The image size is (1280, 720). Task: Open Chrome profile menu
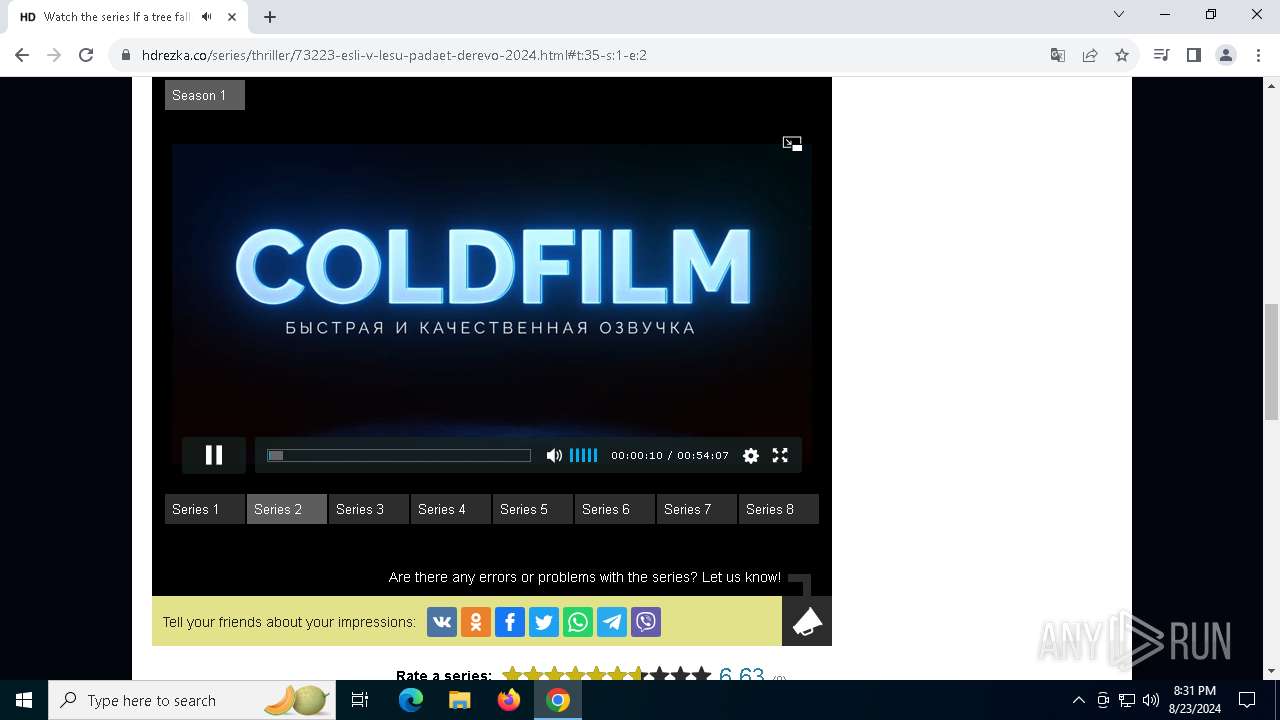1226,55
